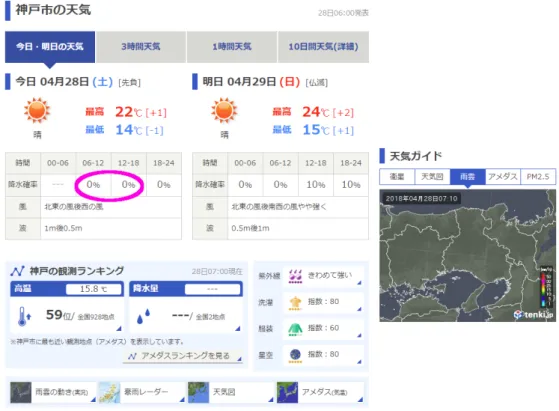Open the bottom 天気図 thumbnail link
The width and height of the screenshot is (559, 411).
[x=231, y=392]
